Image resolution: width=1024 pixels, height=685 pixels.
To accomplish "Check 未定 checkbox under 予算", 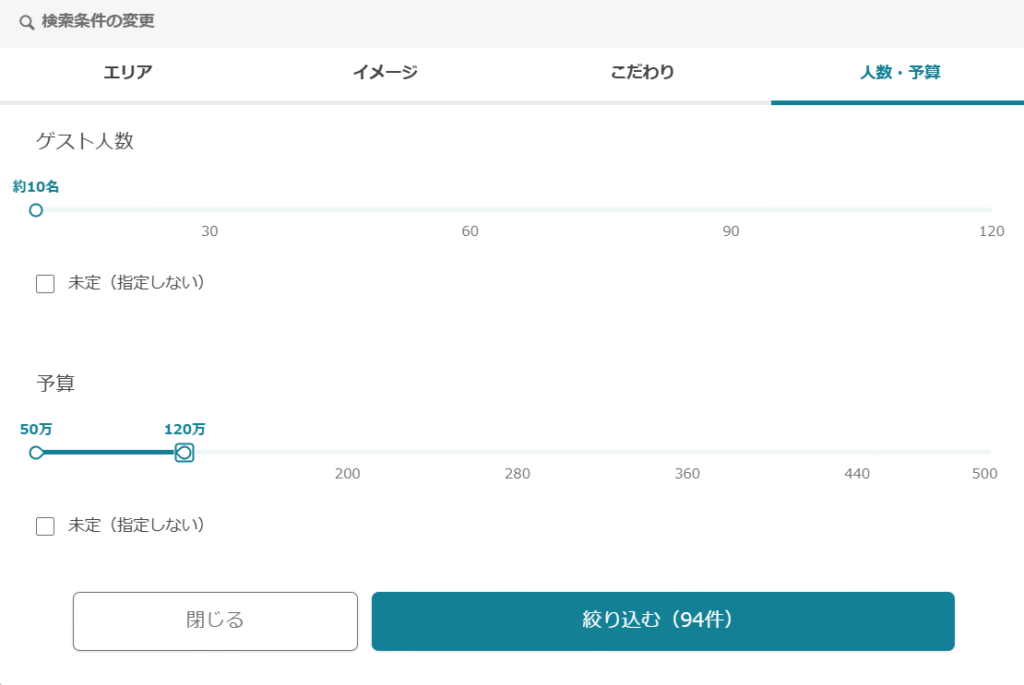I will (x=45, y=526).
